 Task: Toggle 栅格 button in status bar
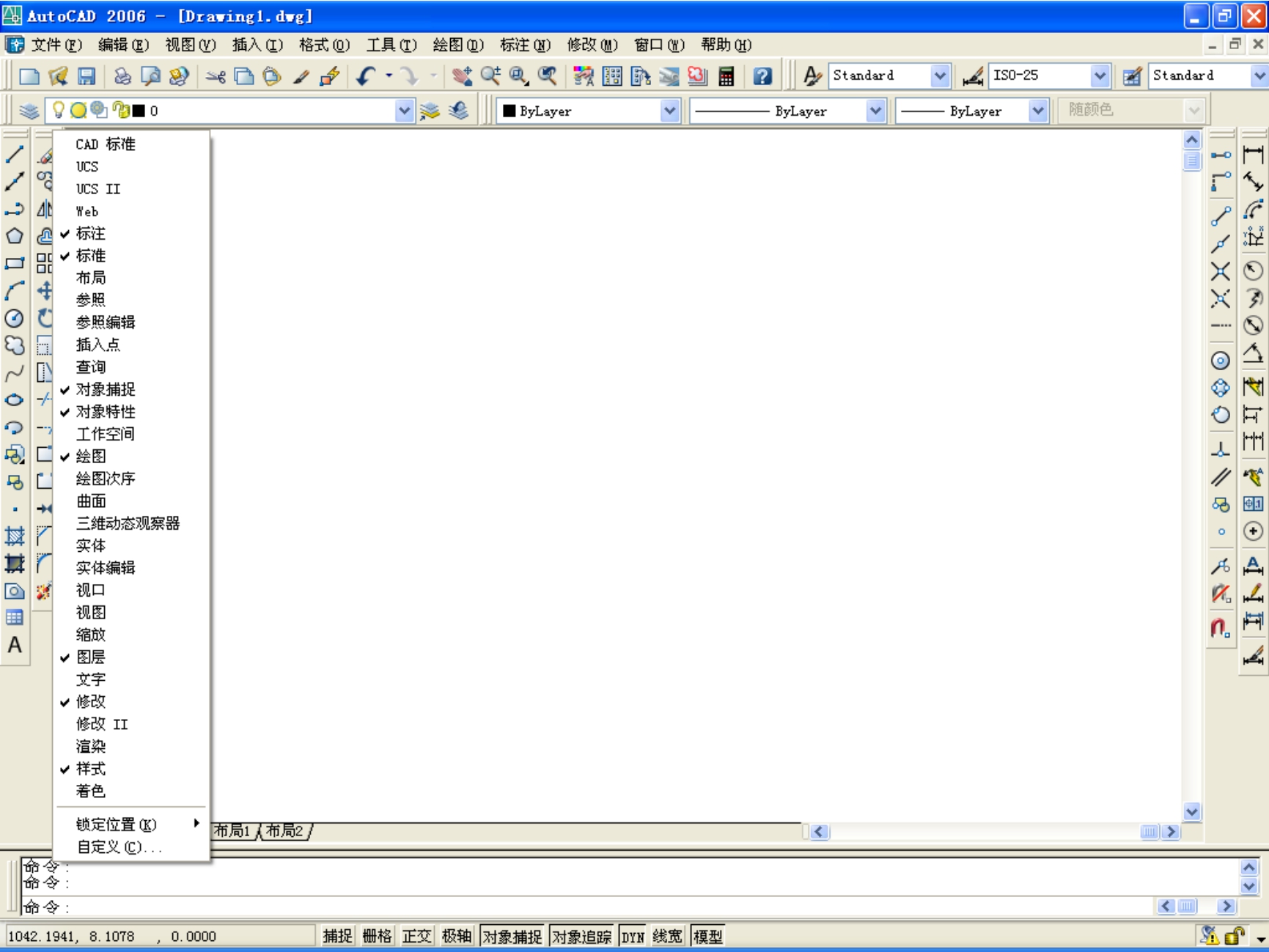pyautogui.click(x=377, y=936)
